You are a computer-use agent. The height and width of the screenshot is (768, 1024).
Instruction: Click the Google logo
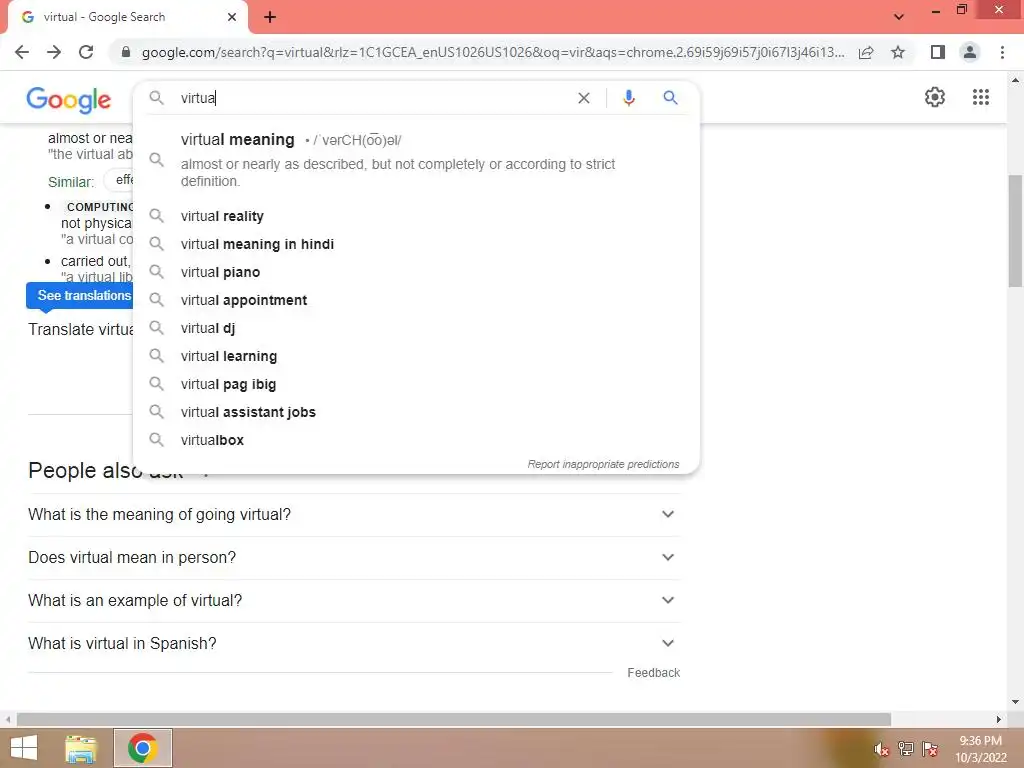[69, 100]
